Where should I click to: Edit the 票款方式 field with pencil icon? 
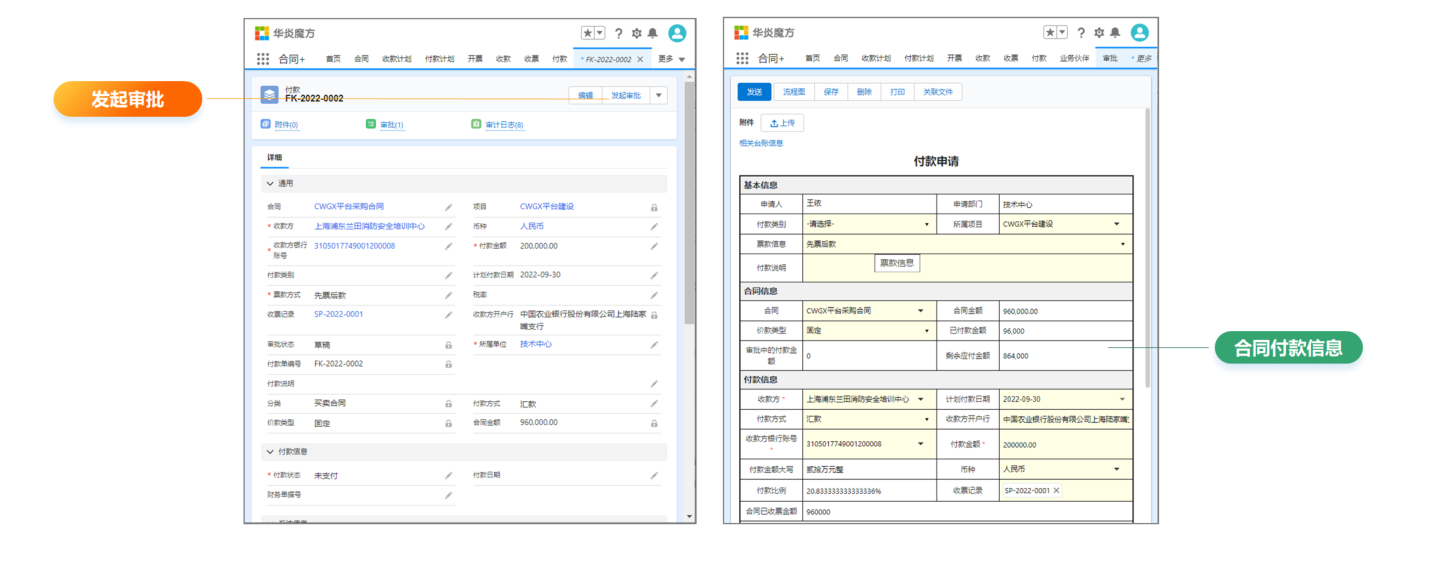point(448,295)
